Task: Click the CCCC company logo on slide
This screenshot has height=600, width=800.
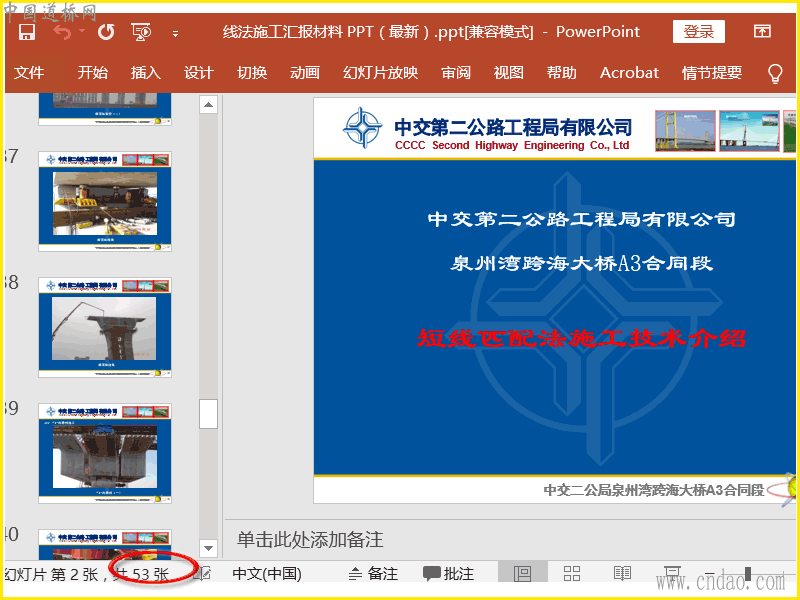Action: [x=362, y=128]
